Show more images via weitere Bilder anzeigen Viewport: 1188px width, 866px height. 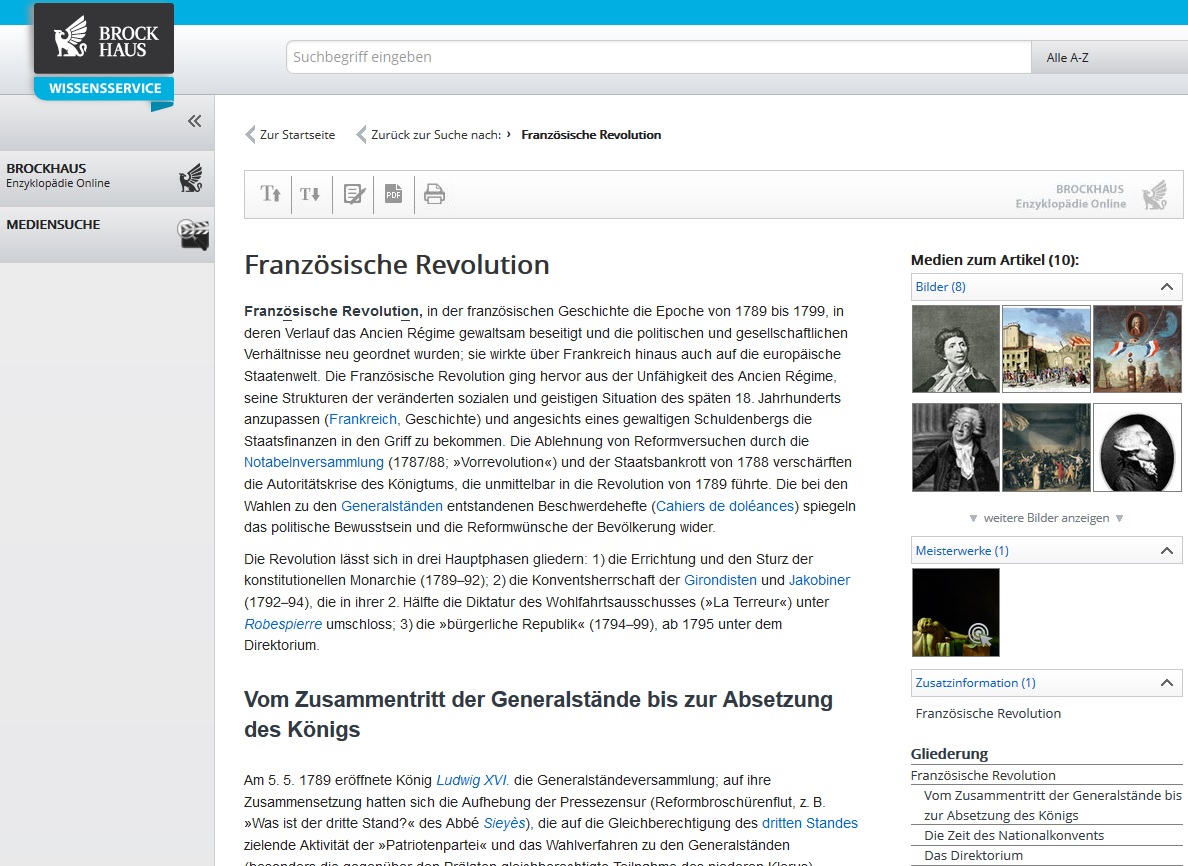coord(1046,518)
